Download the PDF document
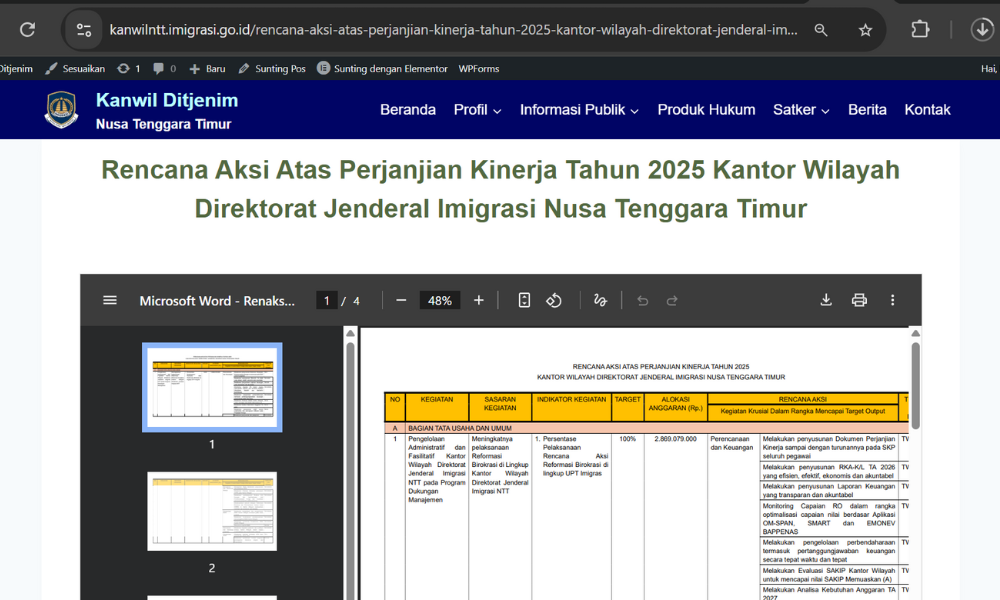Screen dimensions: 1000x600 (x=826, y=300)
